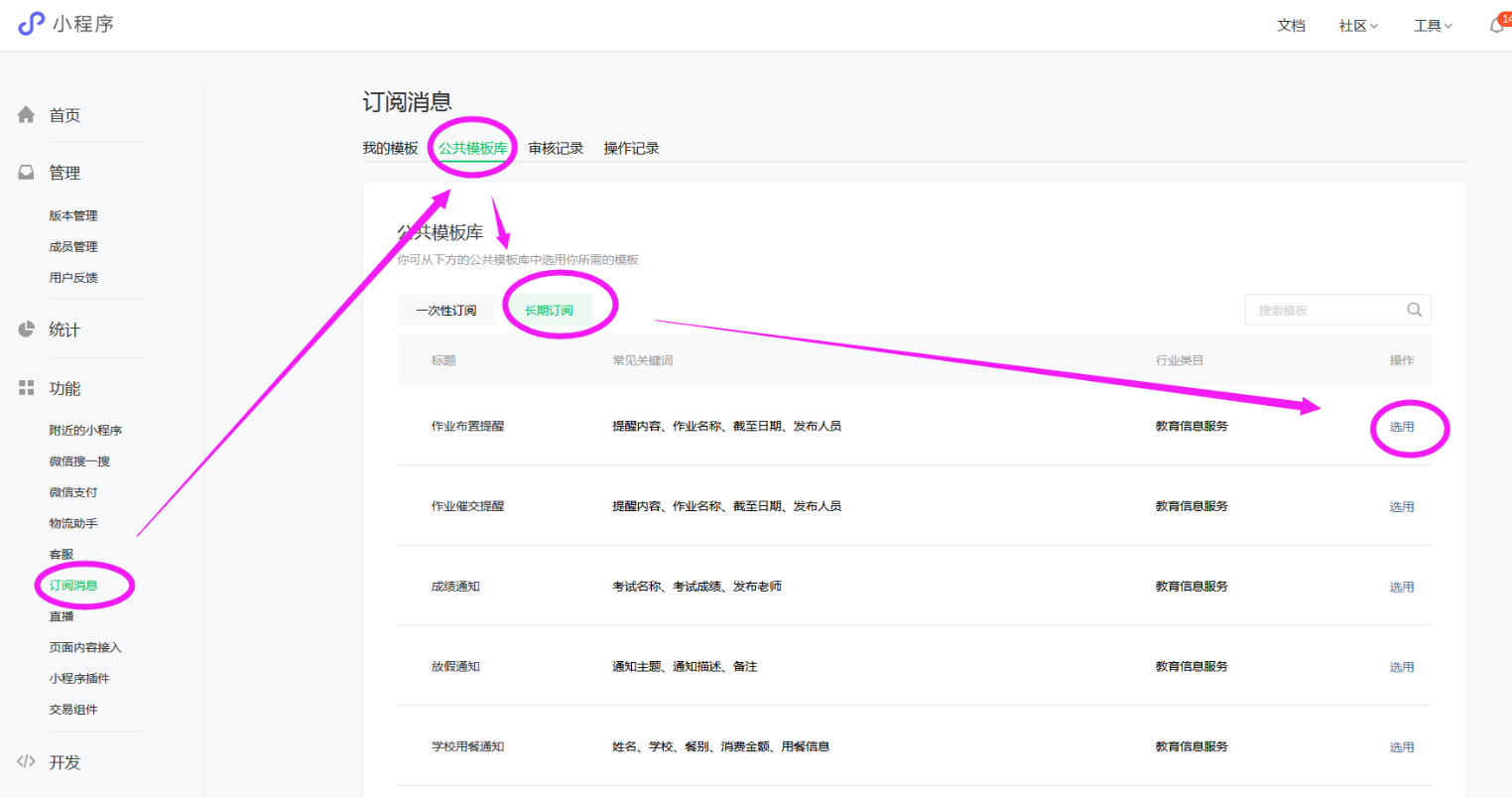Click the home icon beside 首页

tap(27, 115)
